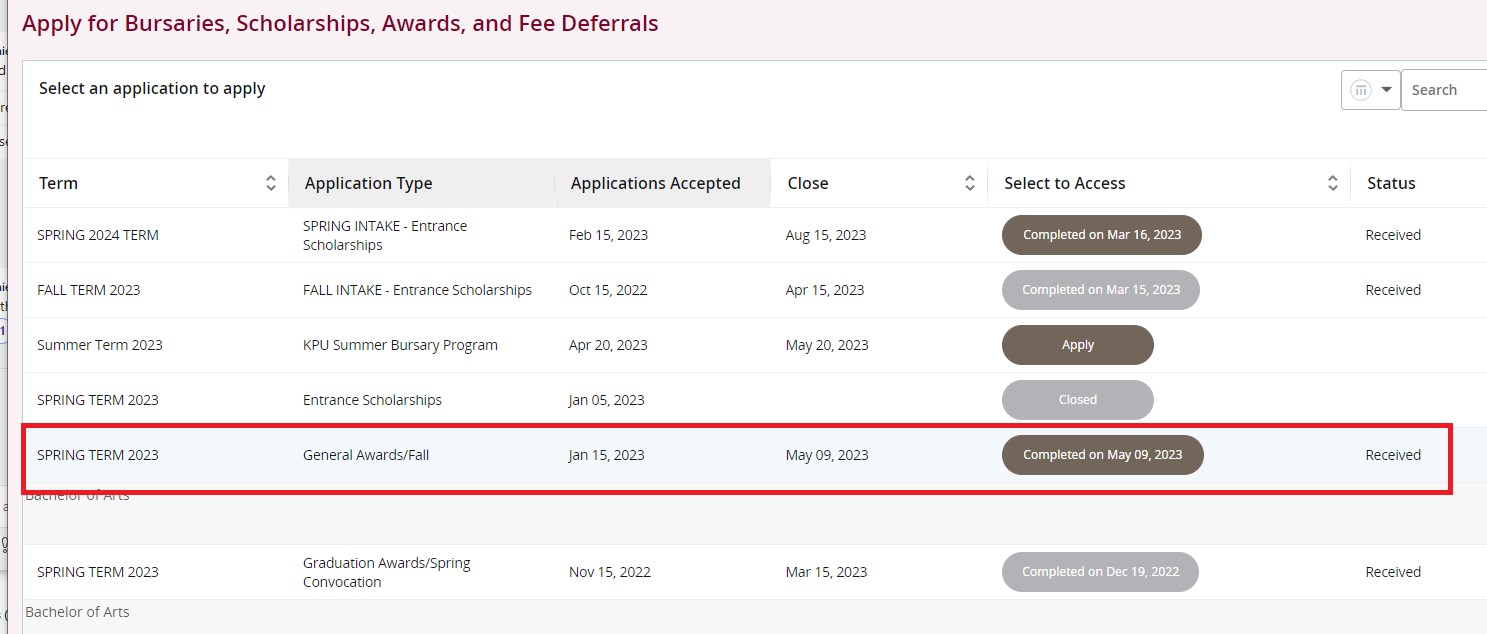Select the Graduation Awards/Spring Convocation entry
Image resolution: width=1487 pixels, height=634 pixels.
point(386,572)
